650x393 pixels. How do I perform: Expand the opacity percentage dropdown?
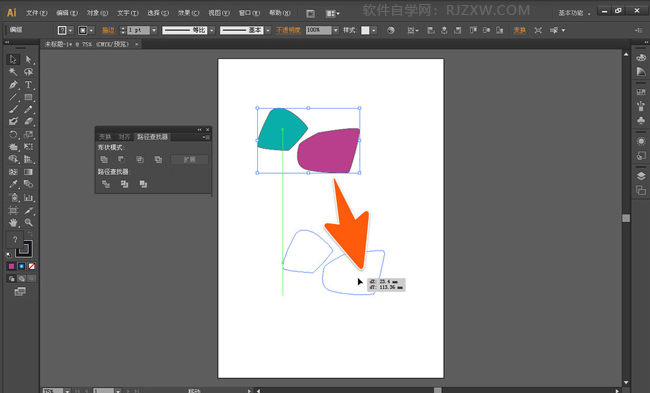[x=336, y=30]
